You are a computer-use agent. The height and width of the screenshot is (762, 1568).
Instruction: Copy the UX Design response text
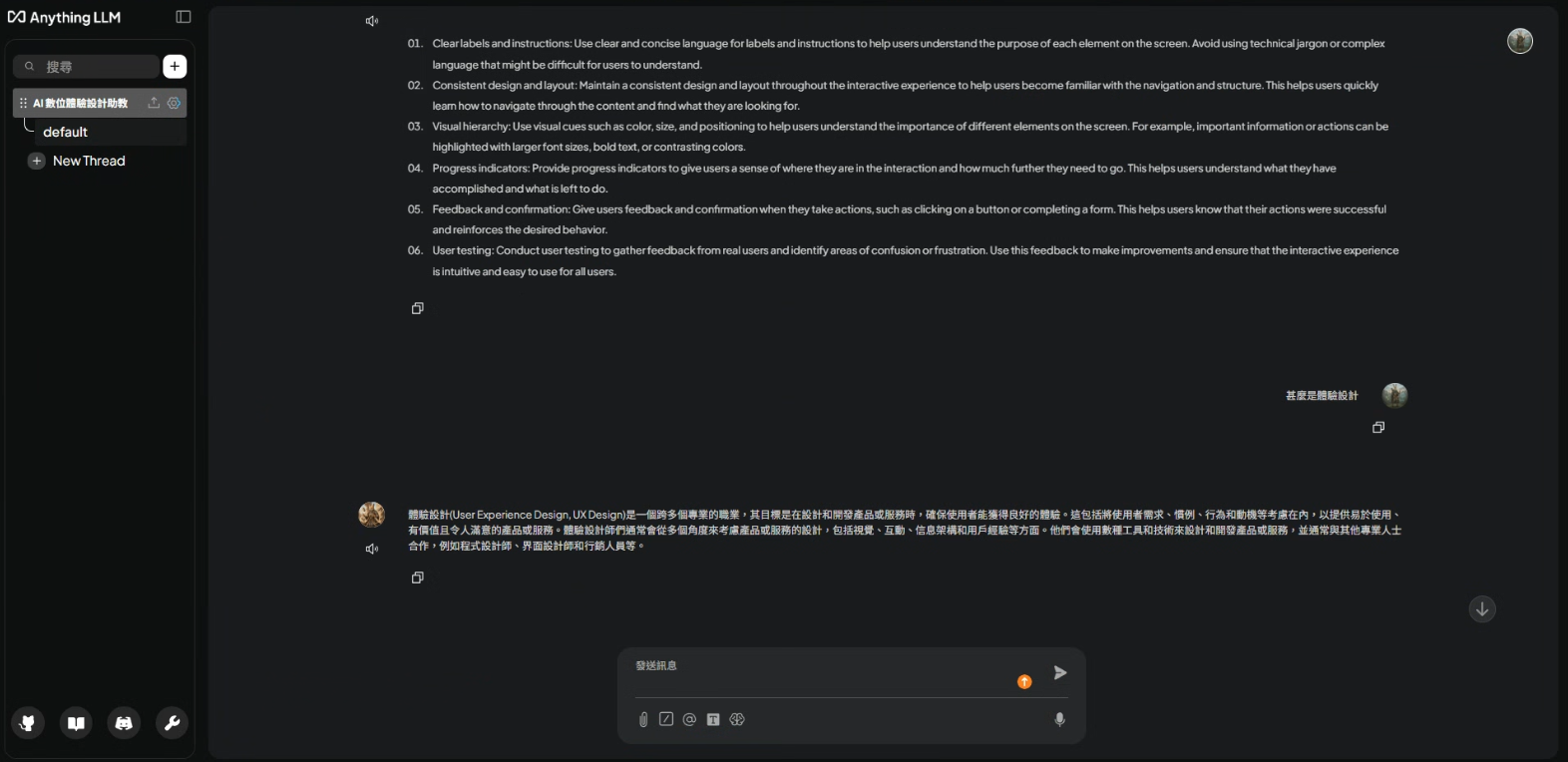[x=418, y=577]
